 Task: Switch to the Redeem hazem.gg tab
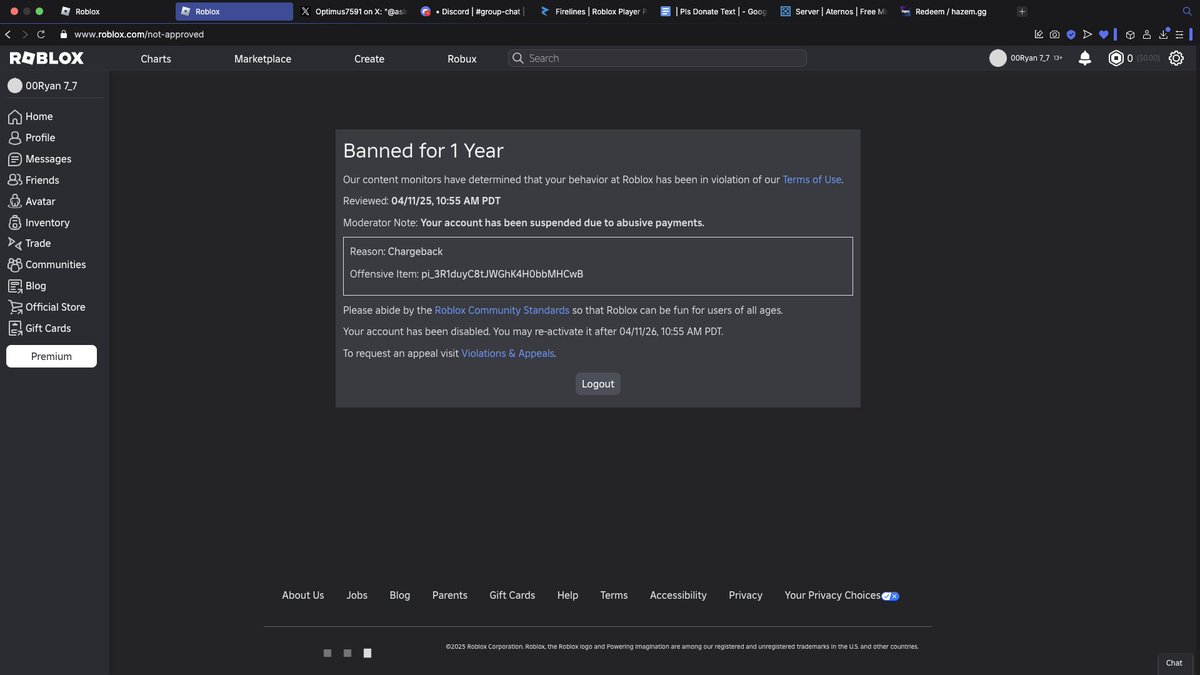[952, 11]
